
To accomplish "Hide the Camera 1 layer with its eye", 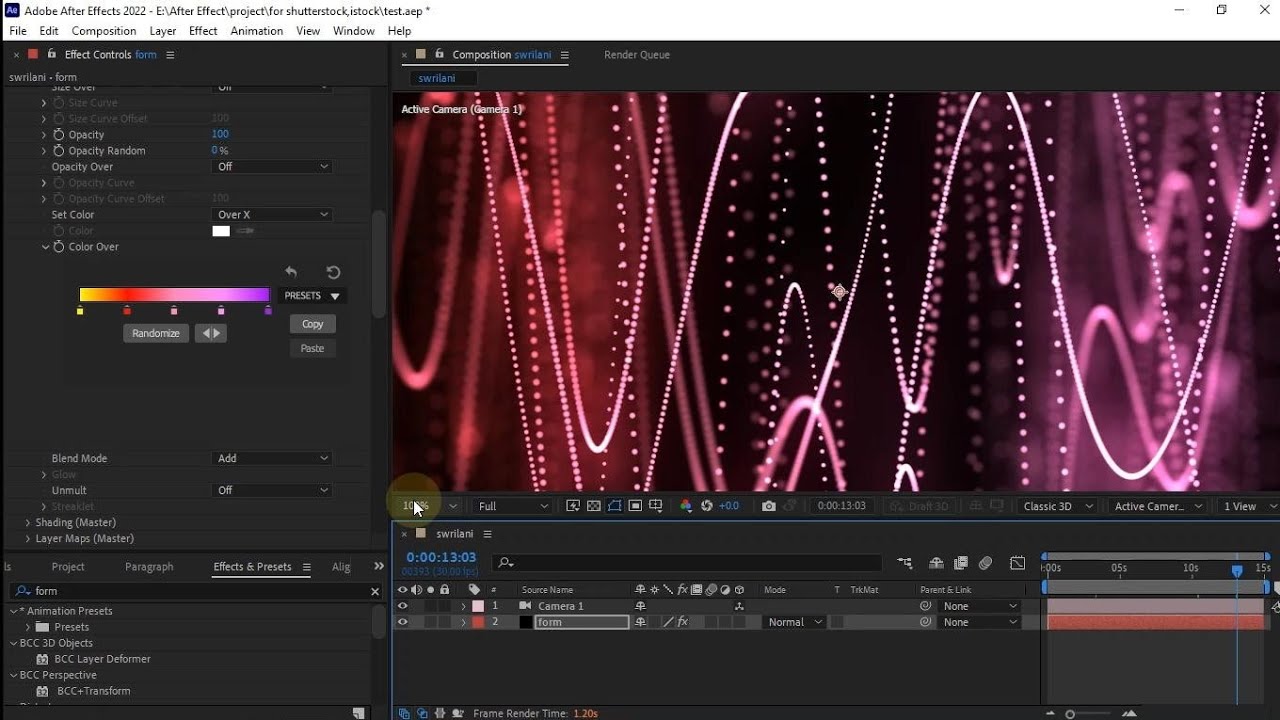I will coord(403,606).
